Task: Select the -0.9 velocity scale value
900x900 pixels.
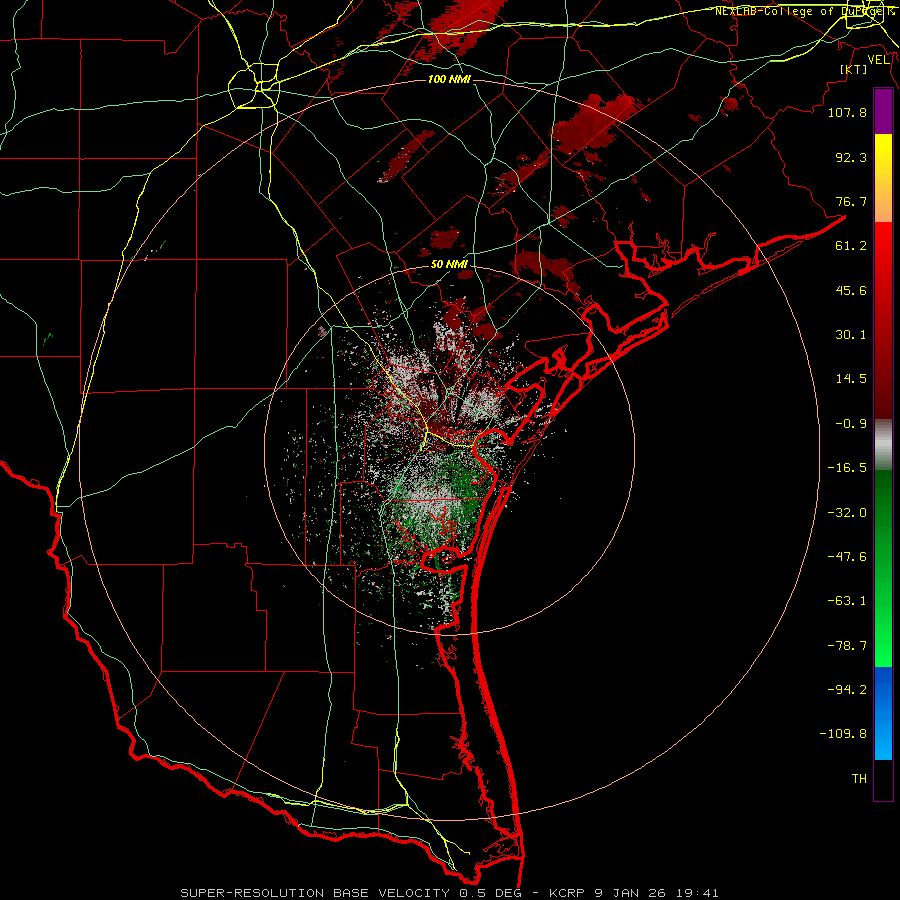Action: pos(851,424)
